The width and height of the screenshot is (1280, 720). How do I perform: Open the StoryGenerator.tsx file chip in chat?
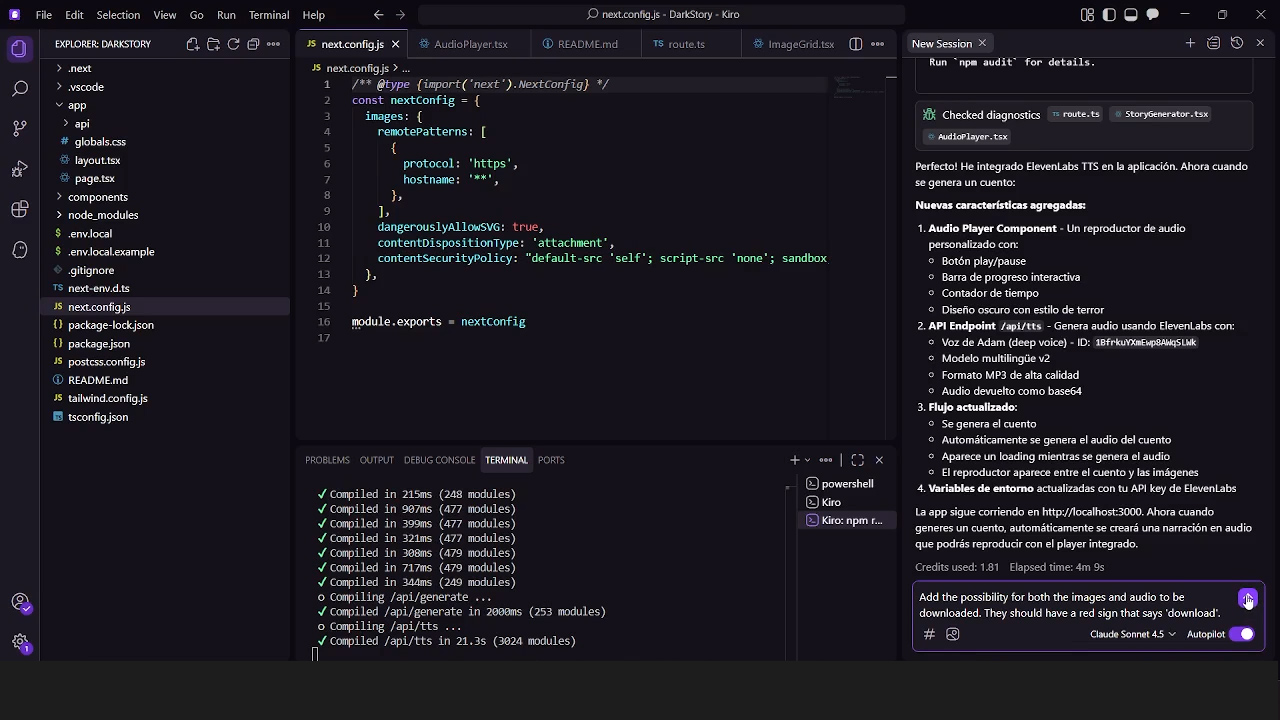(x=1160, y=114)
